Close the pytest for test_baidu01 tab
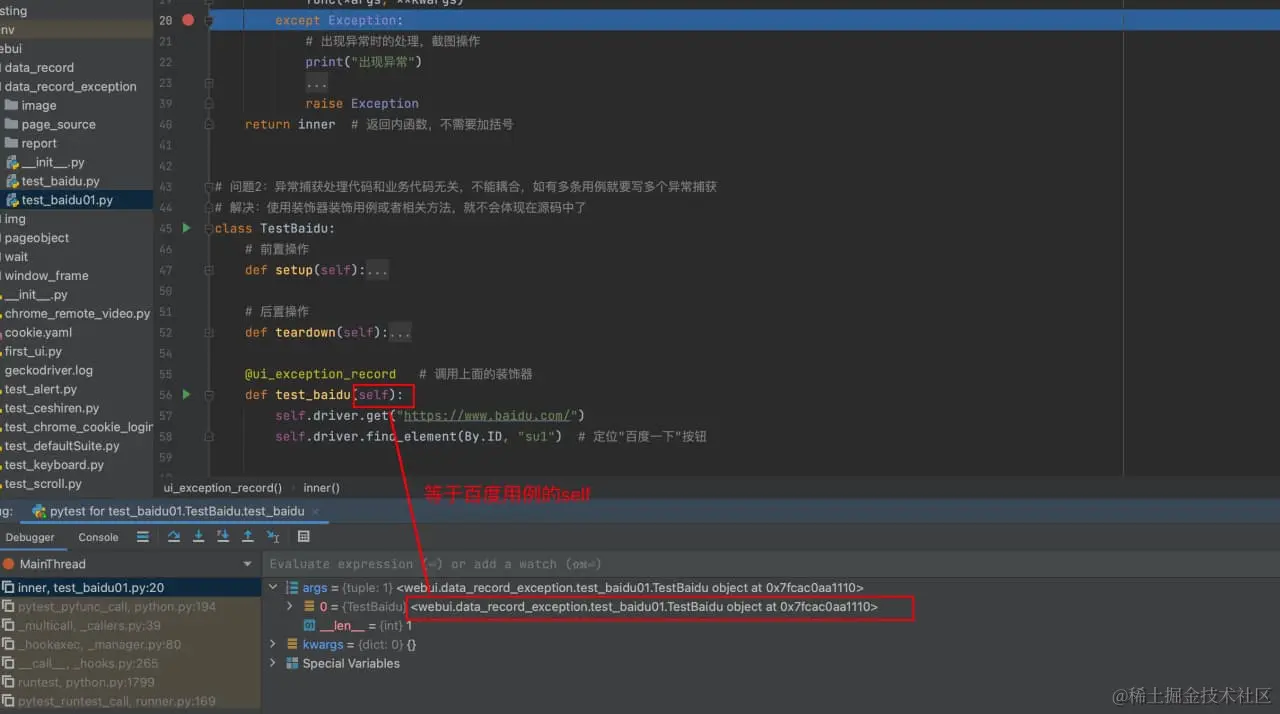 [316, 511]
